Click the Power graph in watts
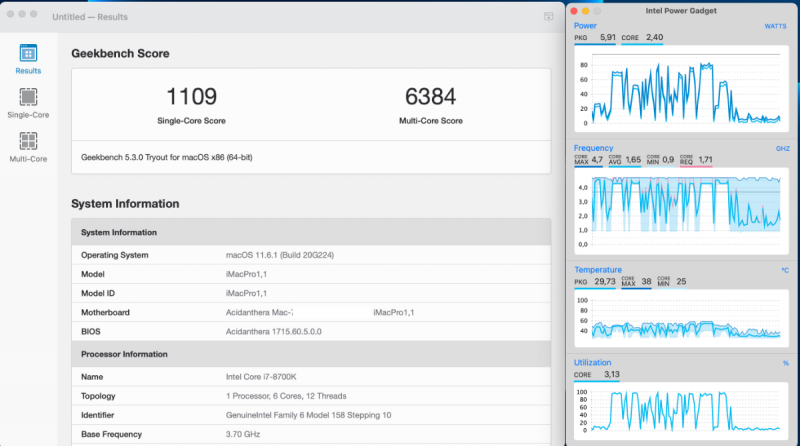 (681, 89)
